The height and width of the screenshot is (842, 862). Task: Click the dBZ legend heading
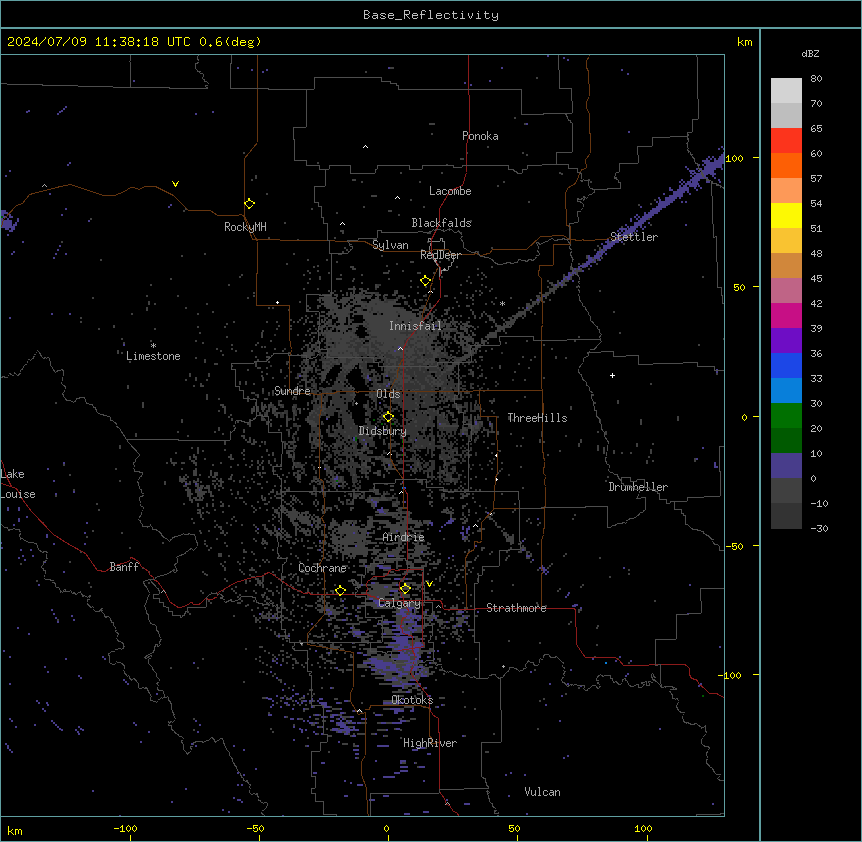pyautogui.click(x=810, y=53)
